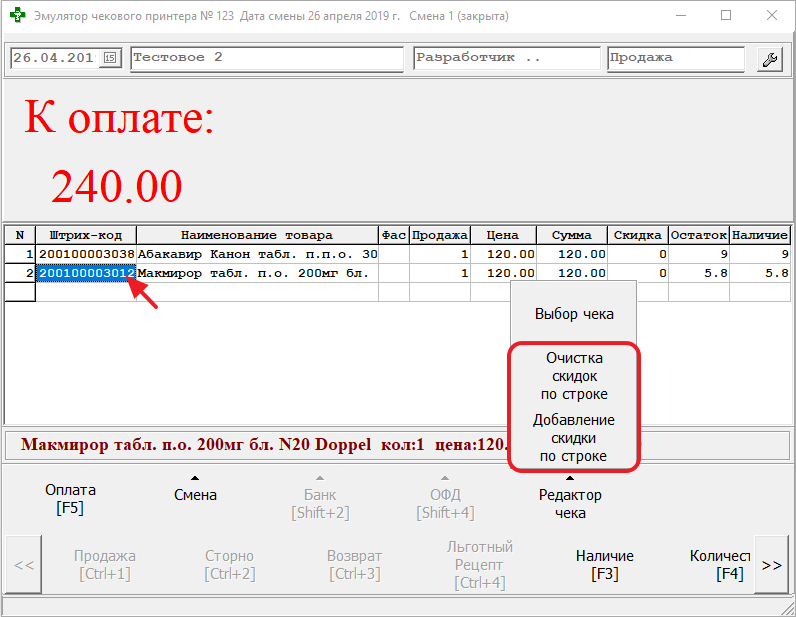Choose Добавление скидки по строке
Screen dimensions: 796x617
click(x=573, y=438)
